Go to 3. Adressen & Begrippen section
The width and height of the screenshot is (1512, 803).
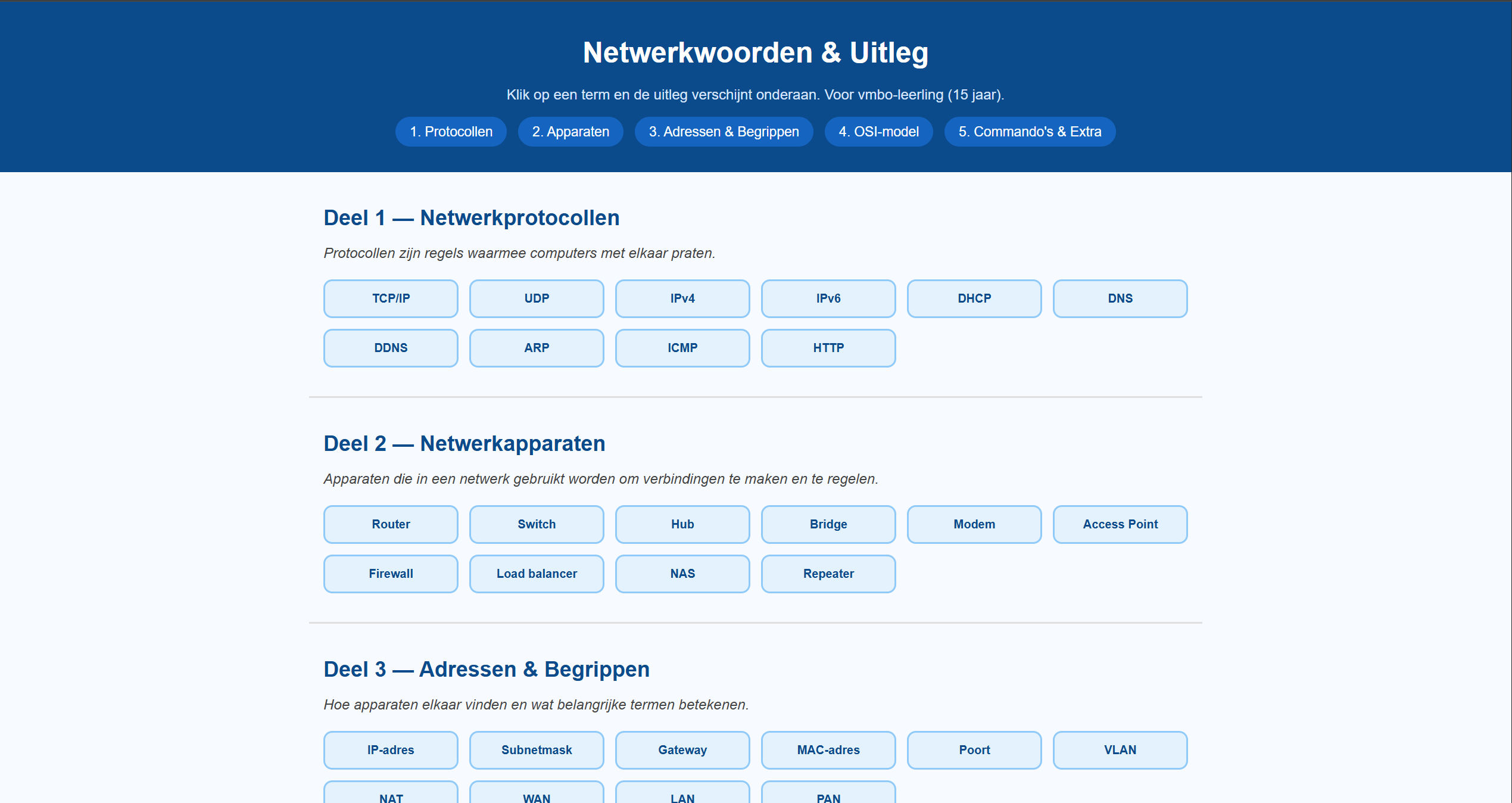(x=724, y=132)
